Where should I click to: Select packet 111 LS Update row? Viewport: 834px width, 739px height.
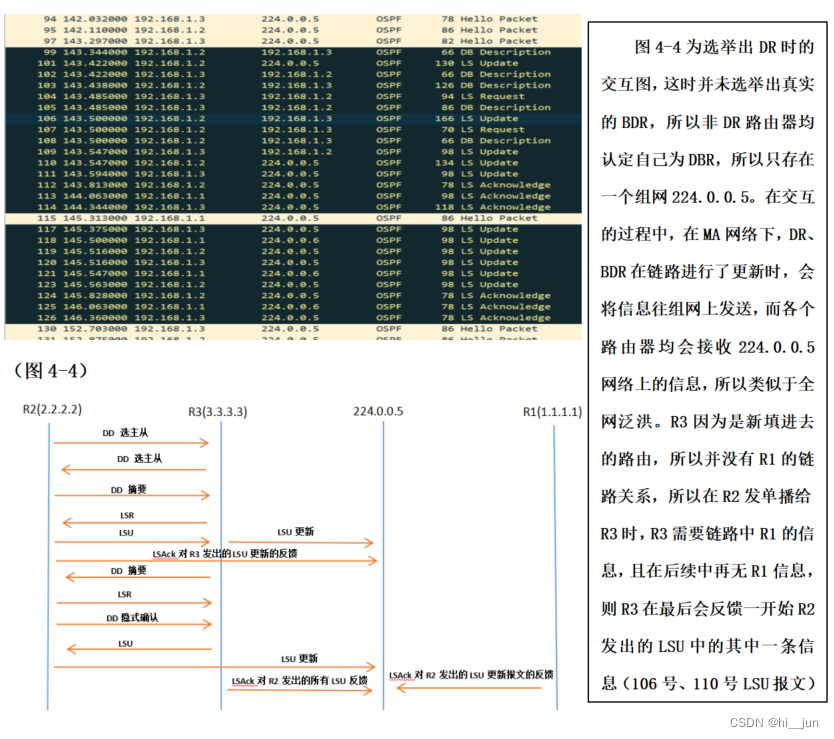click(293, 174)
